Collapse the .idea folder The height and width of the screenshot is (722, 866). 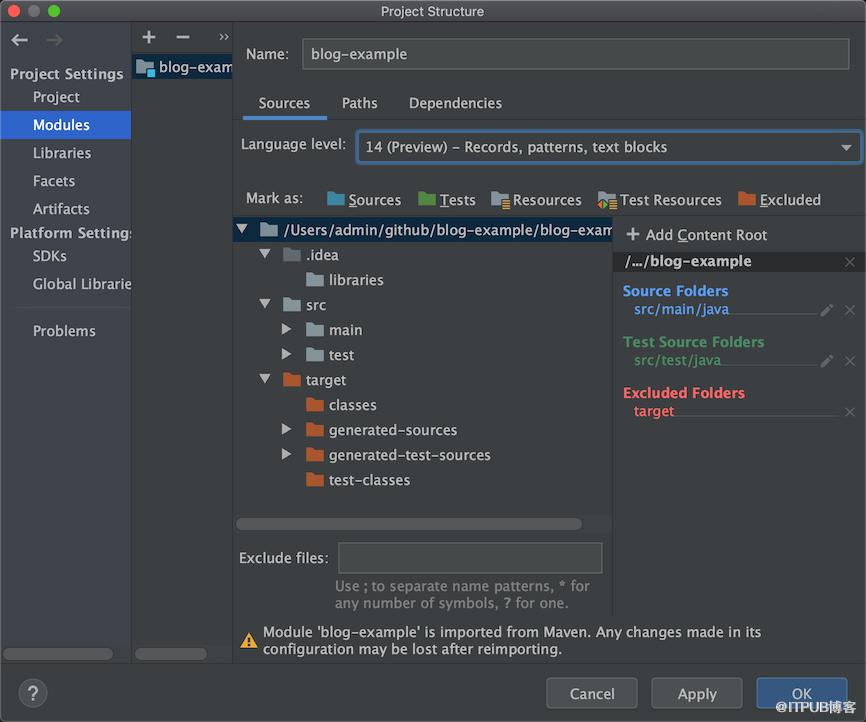pos(265,254)
